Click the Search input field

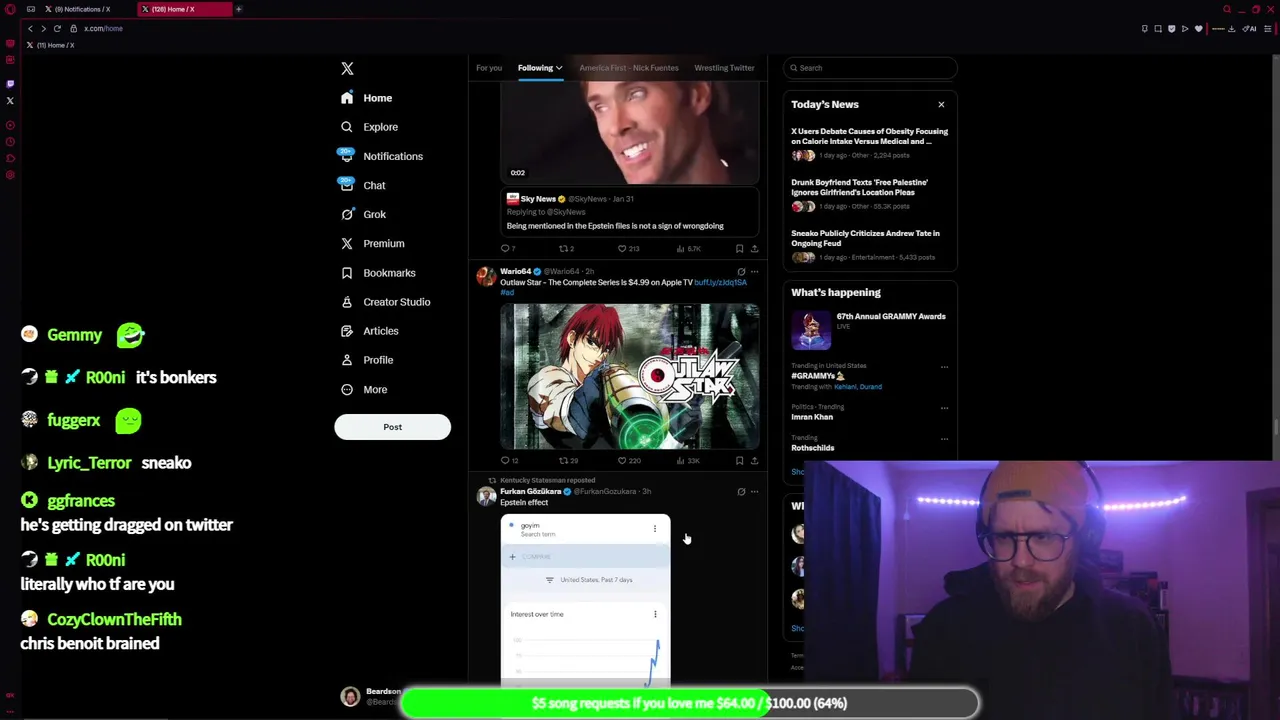(870, 68)
